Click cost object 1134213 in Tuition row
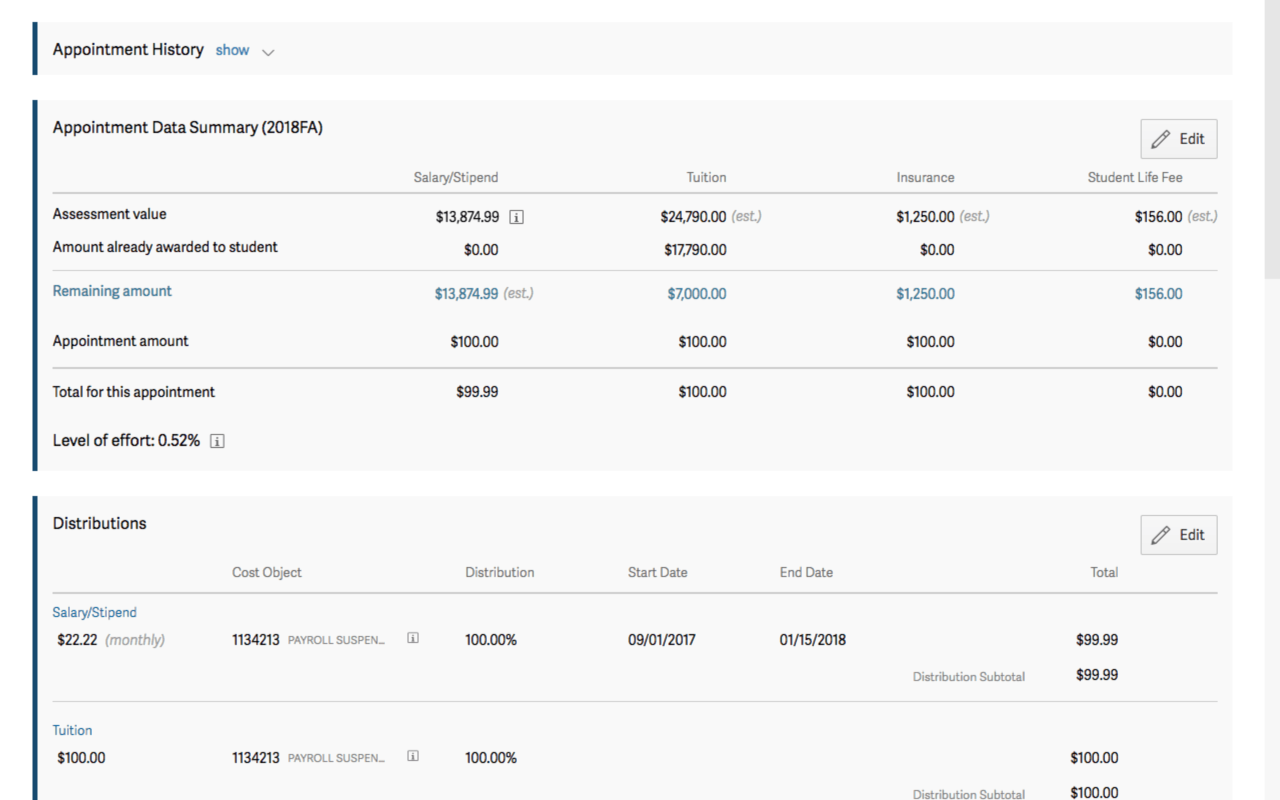The image size is (1280, 800). 256,758
